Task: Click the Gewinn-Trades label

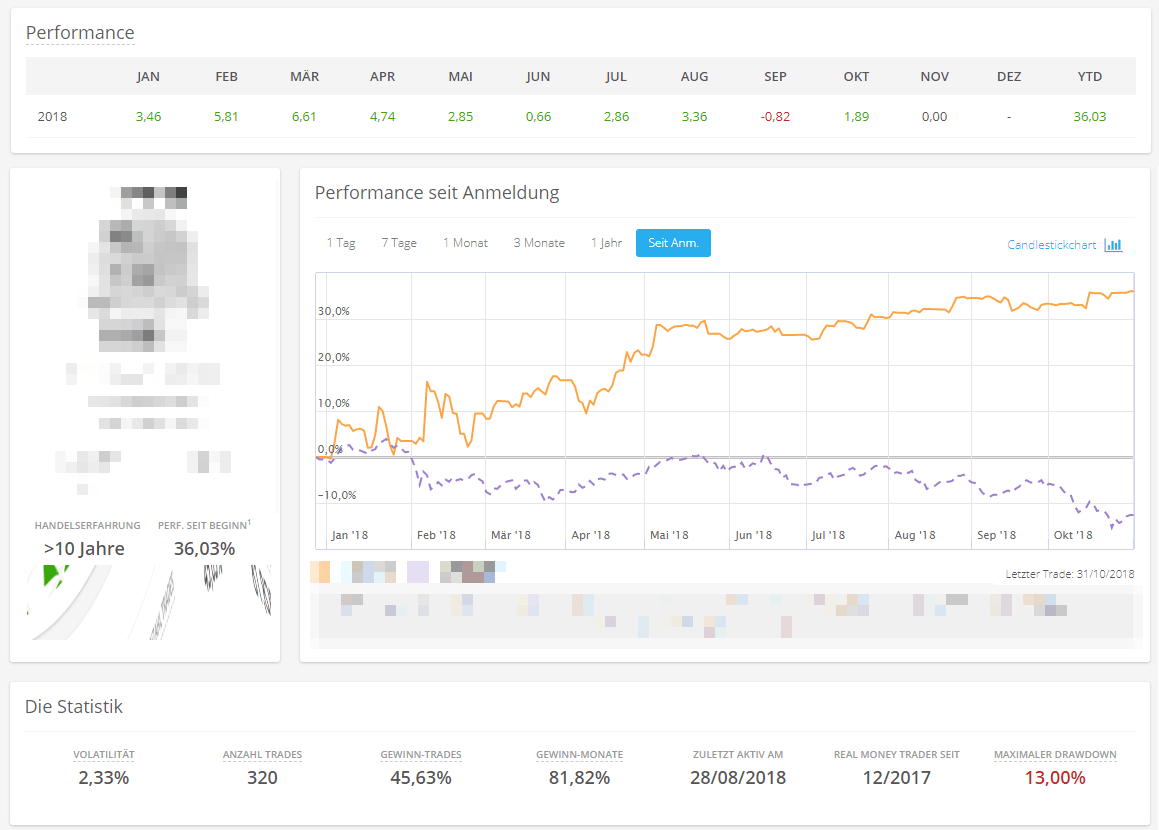Action: point(421,755)
